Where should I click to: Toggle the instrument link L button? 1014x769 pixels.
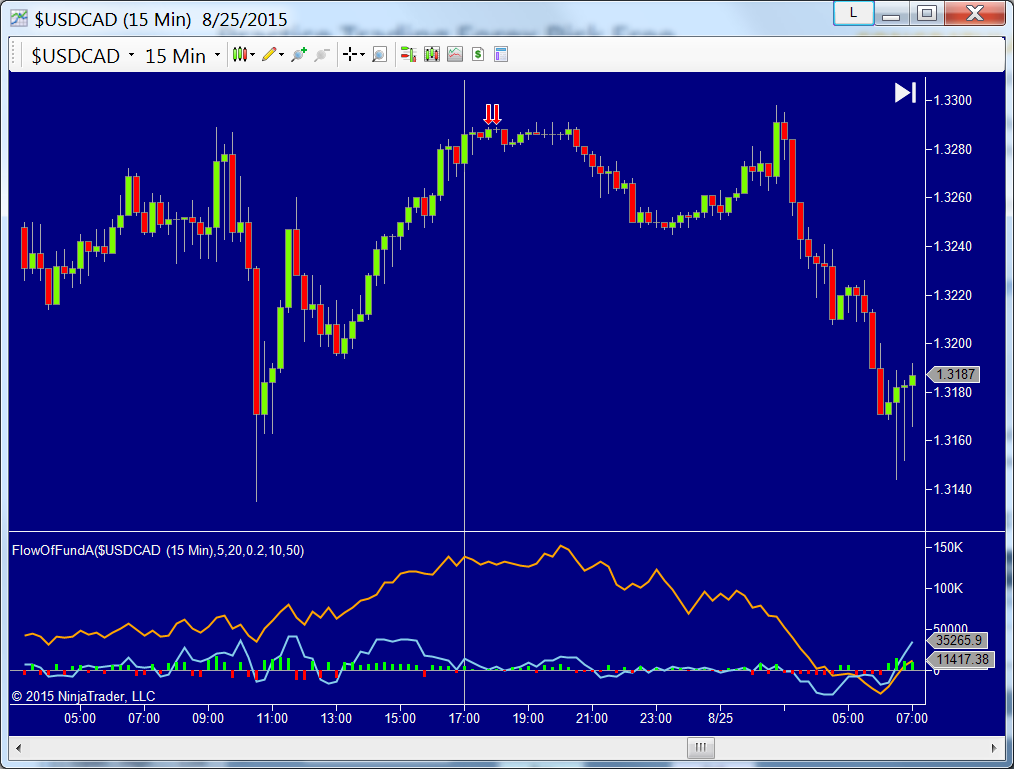(x=852, y=13)
